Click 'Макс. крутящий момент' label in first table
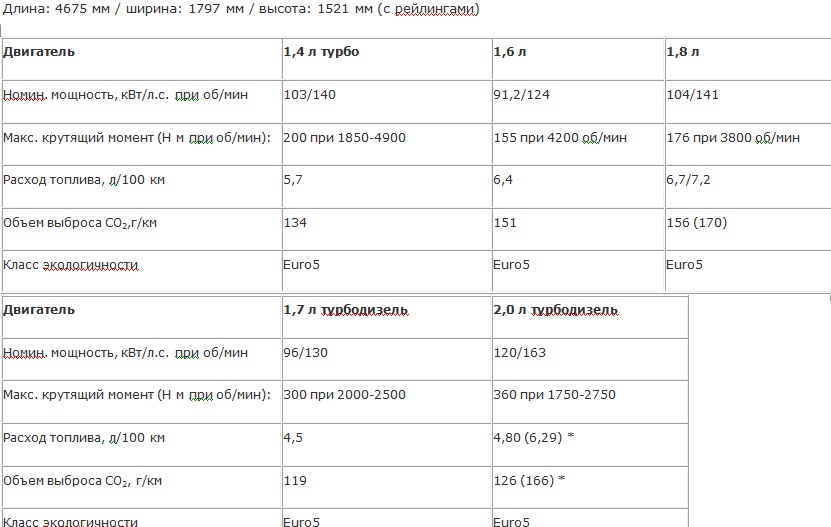The image size is (831, 527). click(137, 138)
